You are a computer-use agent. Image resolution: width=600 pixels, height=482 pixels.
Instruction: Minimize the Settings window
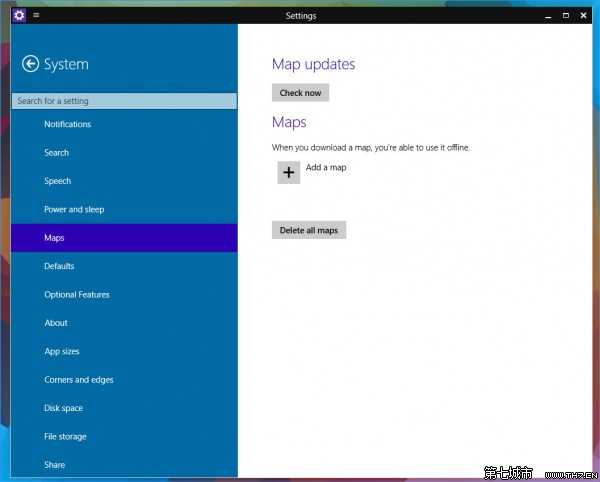click(548, 16)
